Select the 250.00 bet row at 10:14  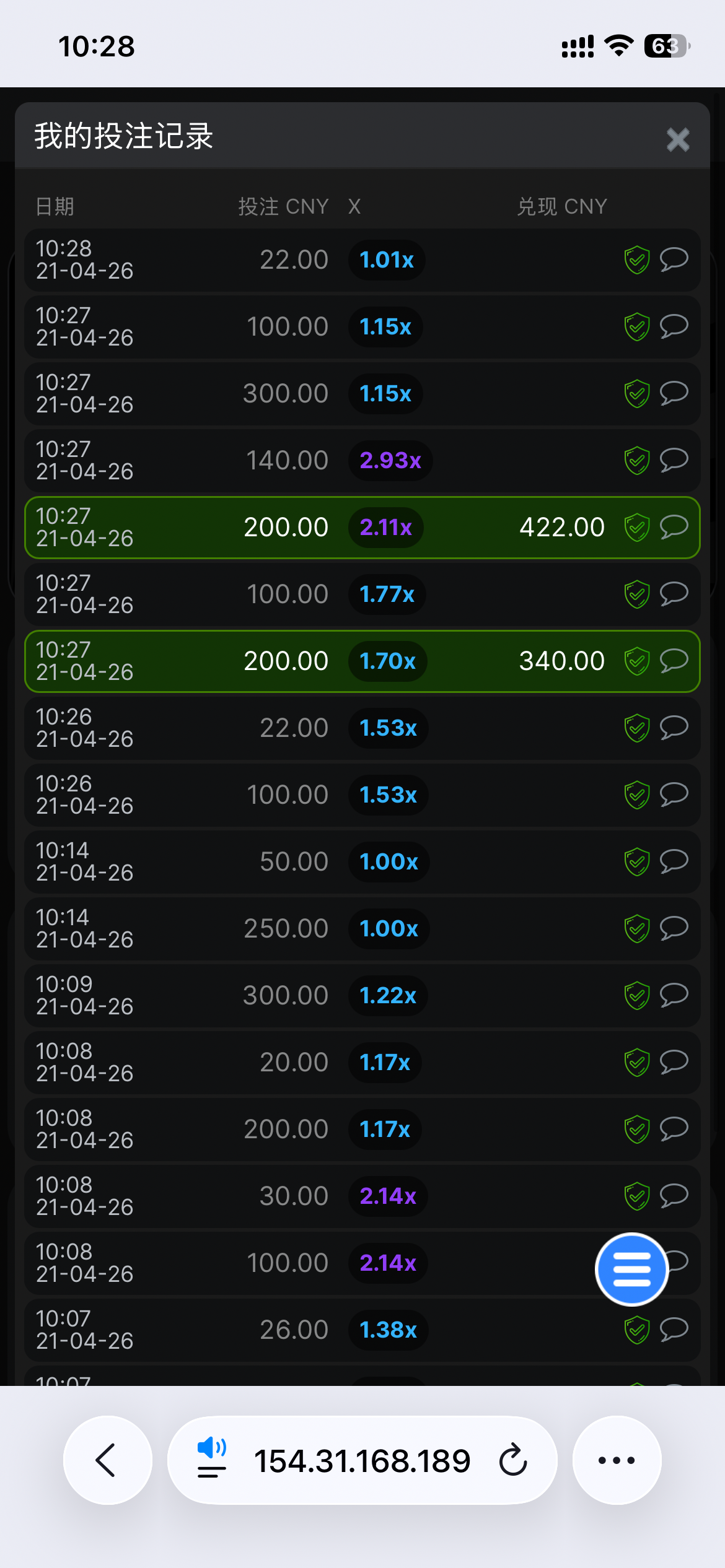(x=186, y=929)
